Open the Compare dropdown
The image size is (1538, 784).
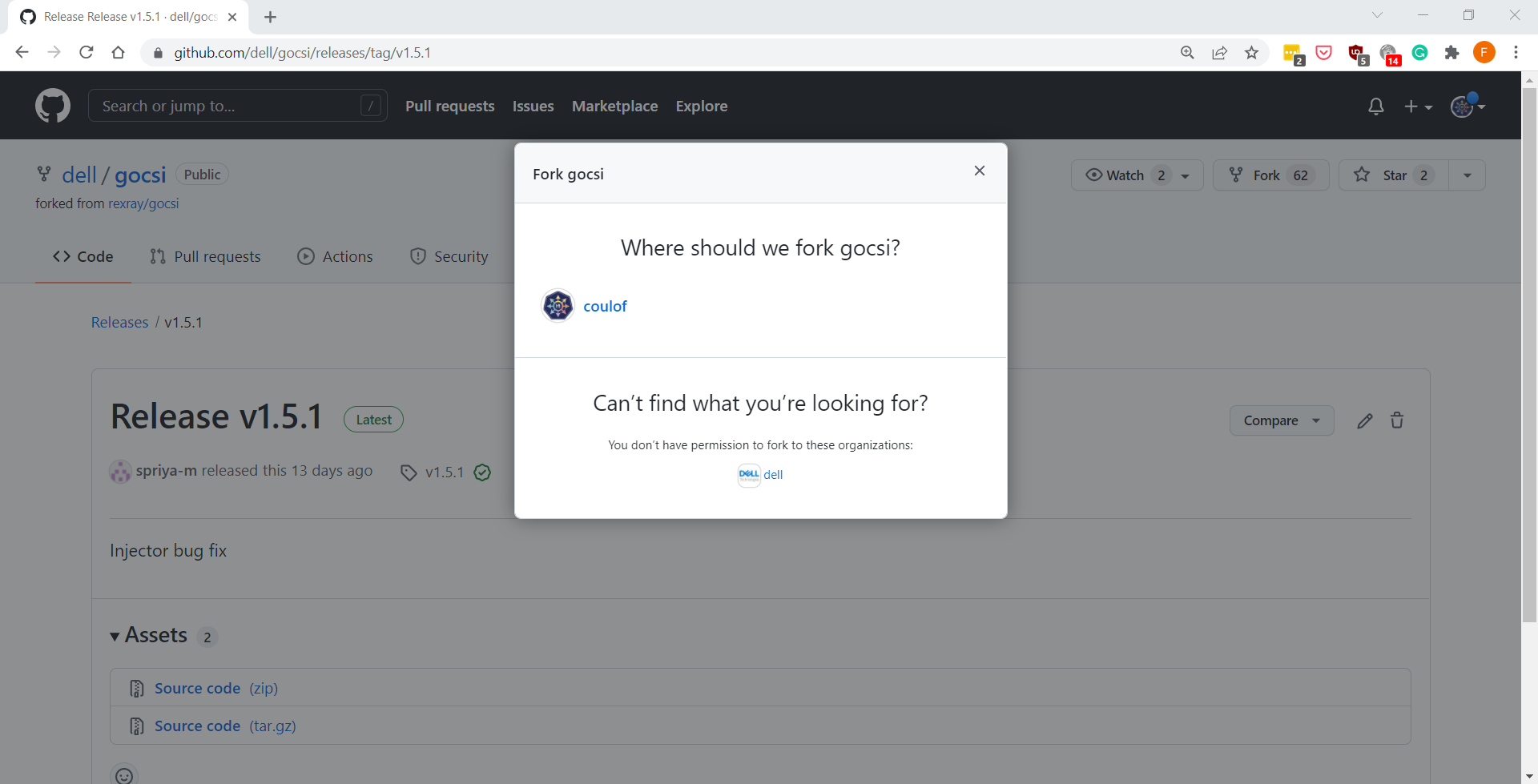point(1280,420)
